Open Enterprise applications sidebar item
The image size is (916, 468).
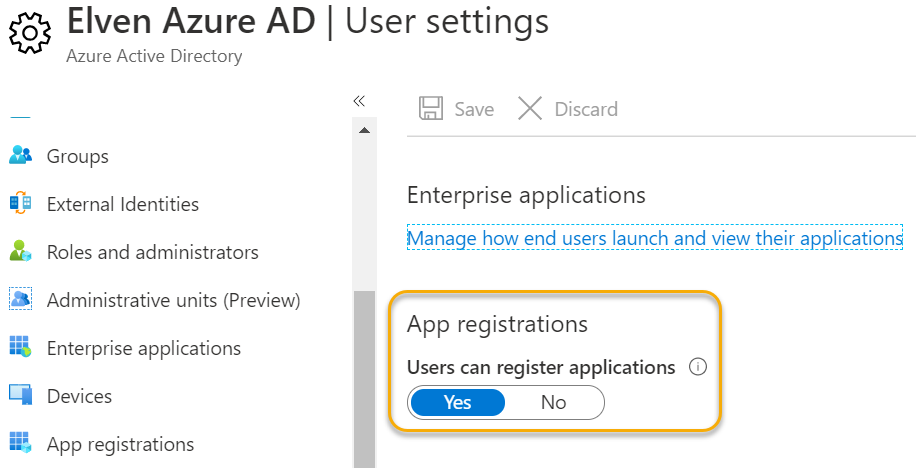(144, 348)
